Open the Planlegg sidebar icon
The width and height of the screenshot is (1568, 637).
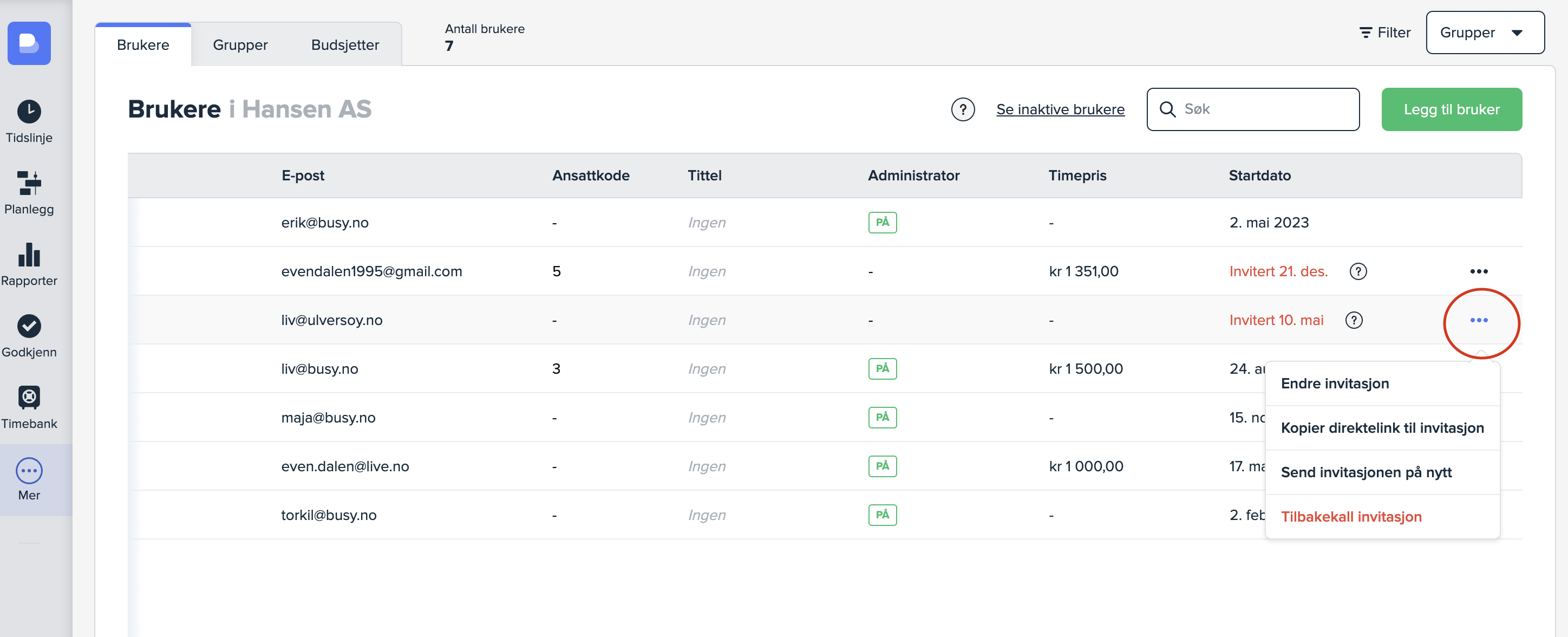[x=29, y=183]
